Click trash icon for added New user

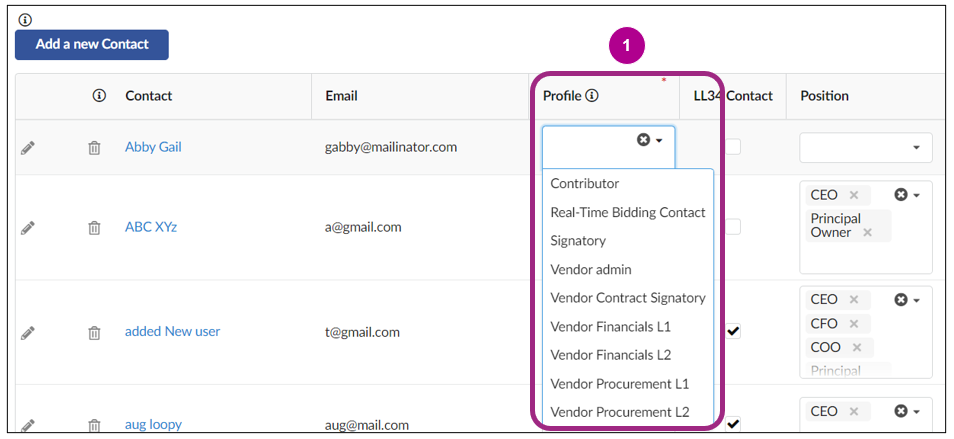94,332
